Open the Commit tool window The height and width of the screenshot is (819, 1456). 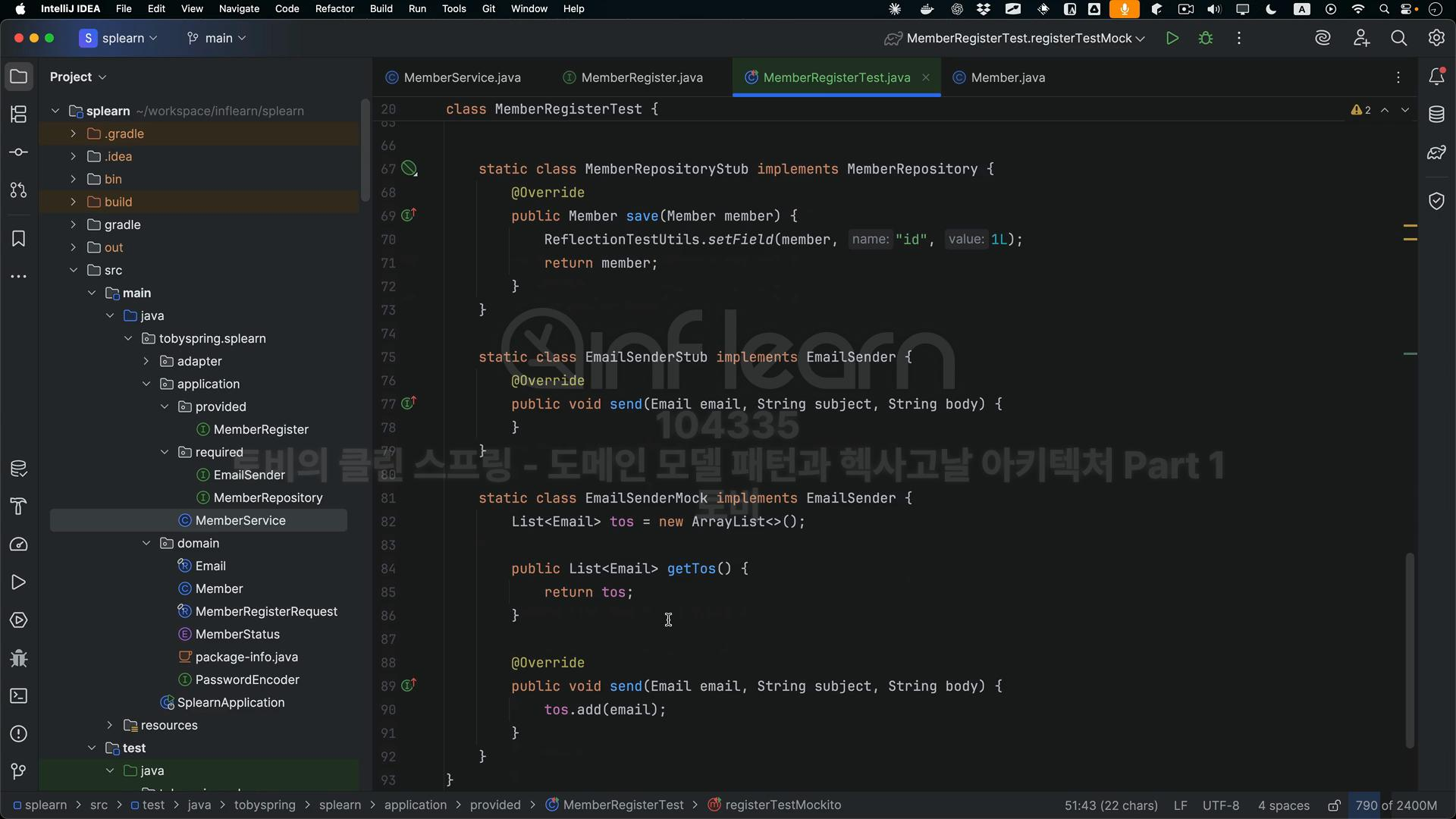(x=19, y=152)
